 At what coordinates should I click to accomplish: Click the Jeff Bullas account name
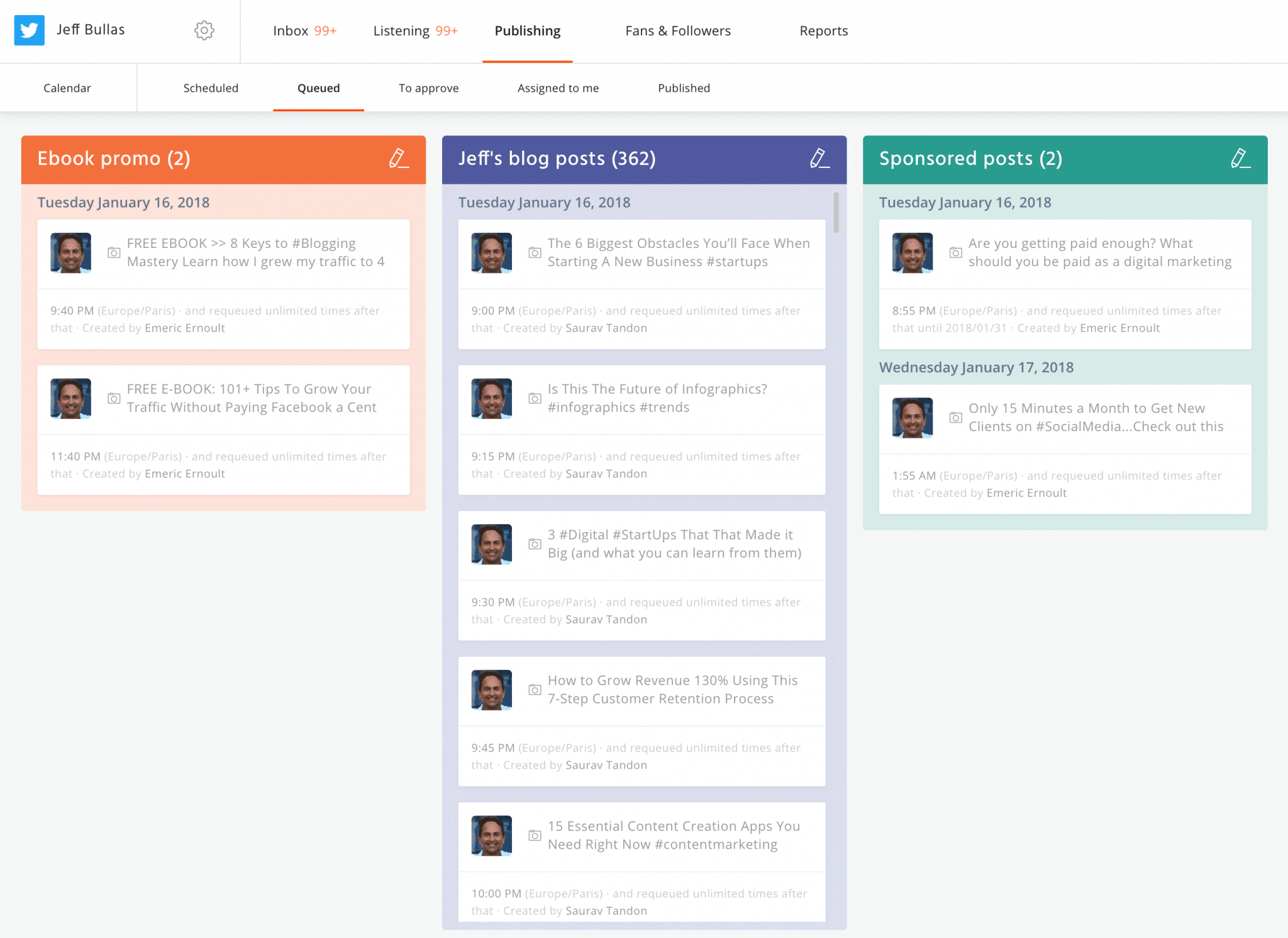click(x=91, y=30)
